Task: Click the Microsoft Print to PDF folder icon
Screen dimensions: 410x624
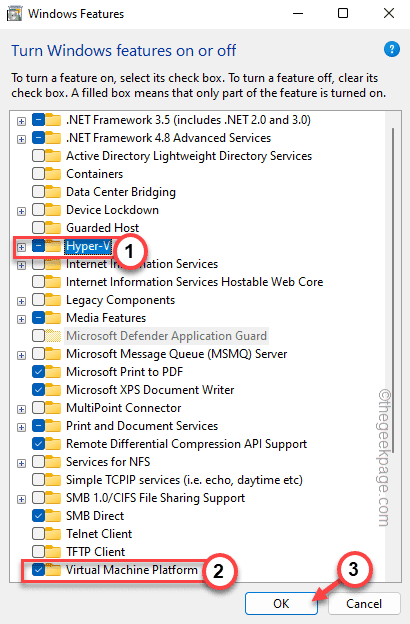Action: [x=53, y=372]
